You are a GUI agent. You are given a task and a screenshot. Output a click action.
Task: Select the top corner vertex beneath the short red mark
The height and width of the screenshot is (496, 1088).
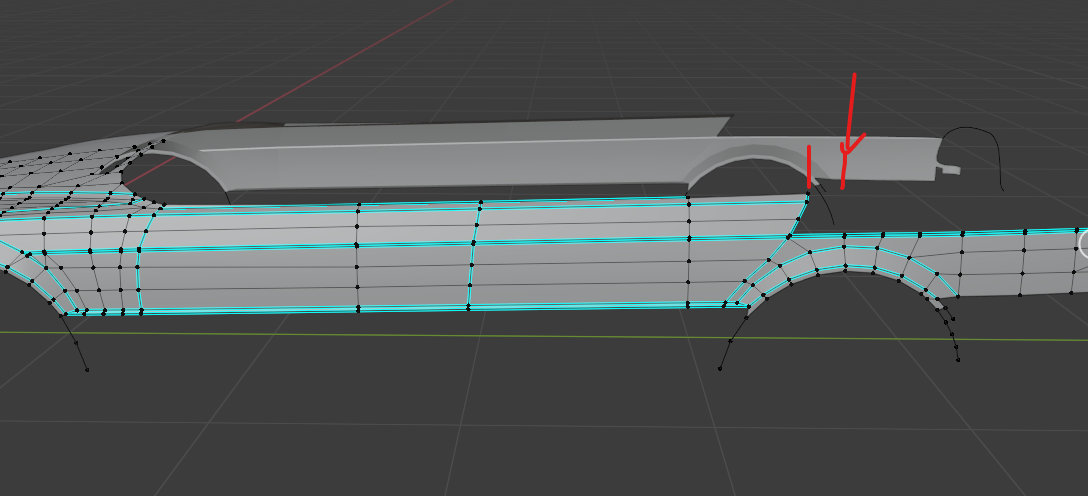pos(808,194)
